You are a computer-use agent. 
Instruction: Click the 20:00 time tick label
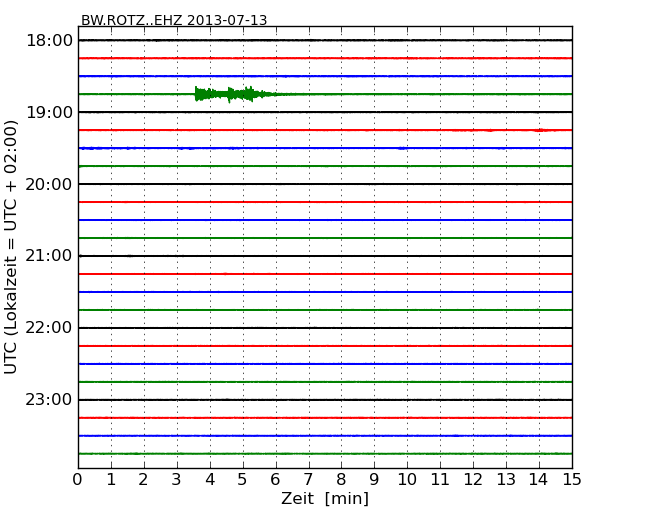[x=49, y=184]
